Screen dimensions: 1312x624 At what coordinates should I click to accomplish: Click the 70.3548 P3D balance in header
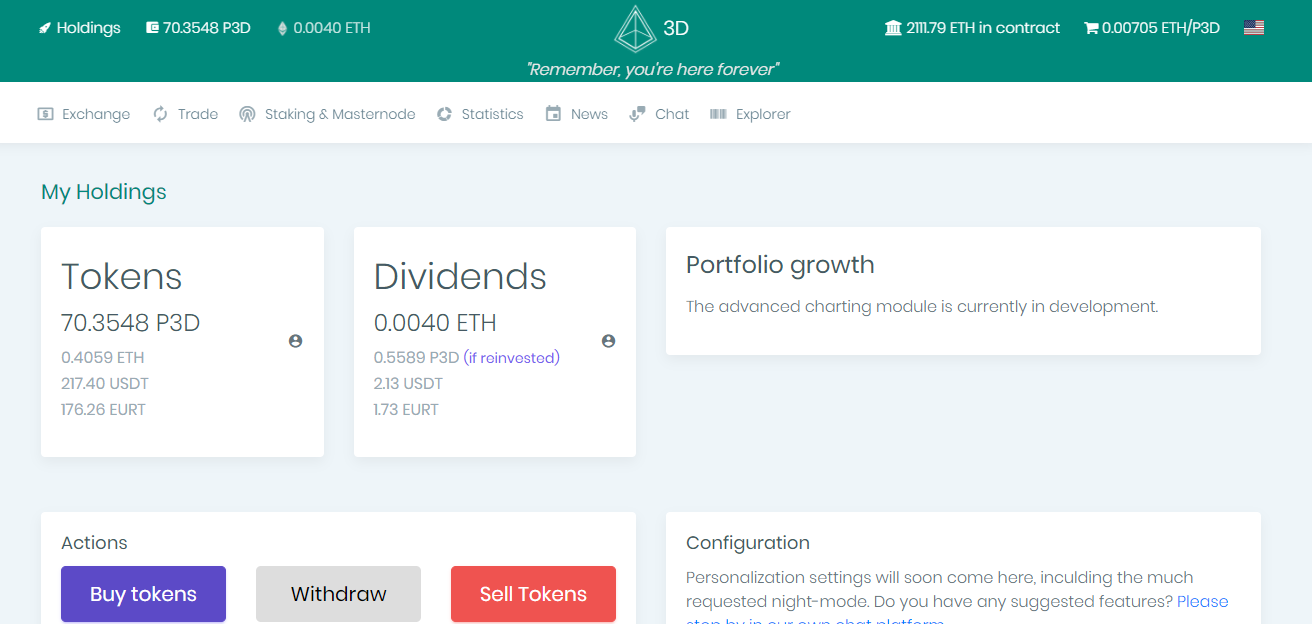pyautogui.click(x=207, y=28)
